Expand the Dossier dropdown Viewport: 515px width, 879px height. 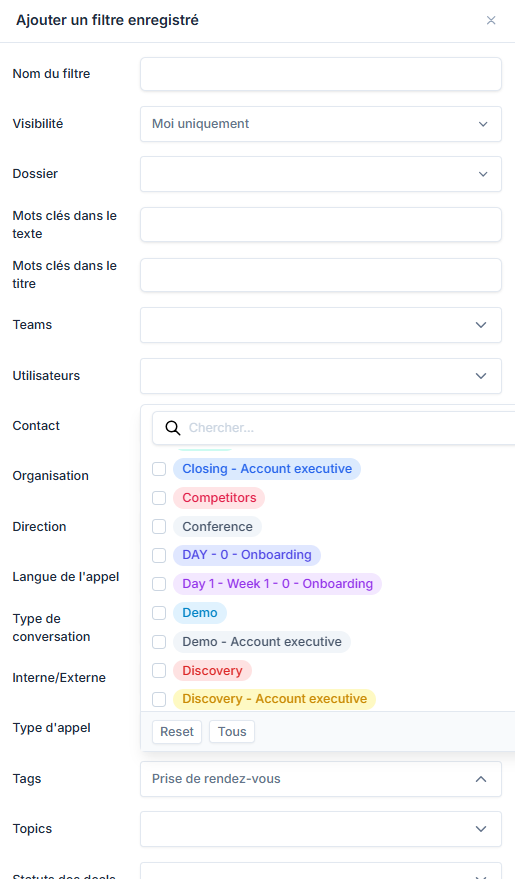tap(321, 174)
